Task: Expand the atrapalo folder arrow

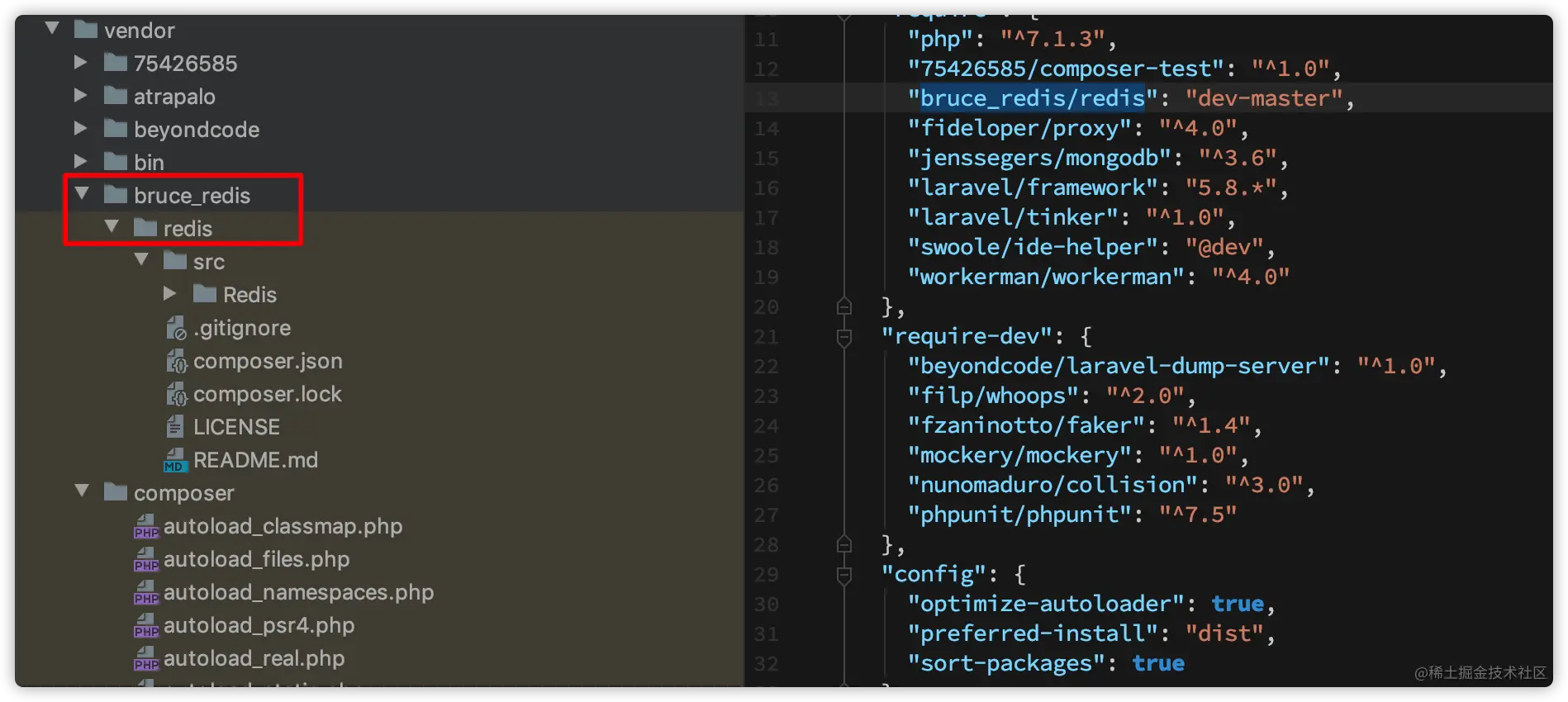Action: [80, 95]
